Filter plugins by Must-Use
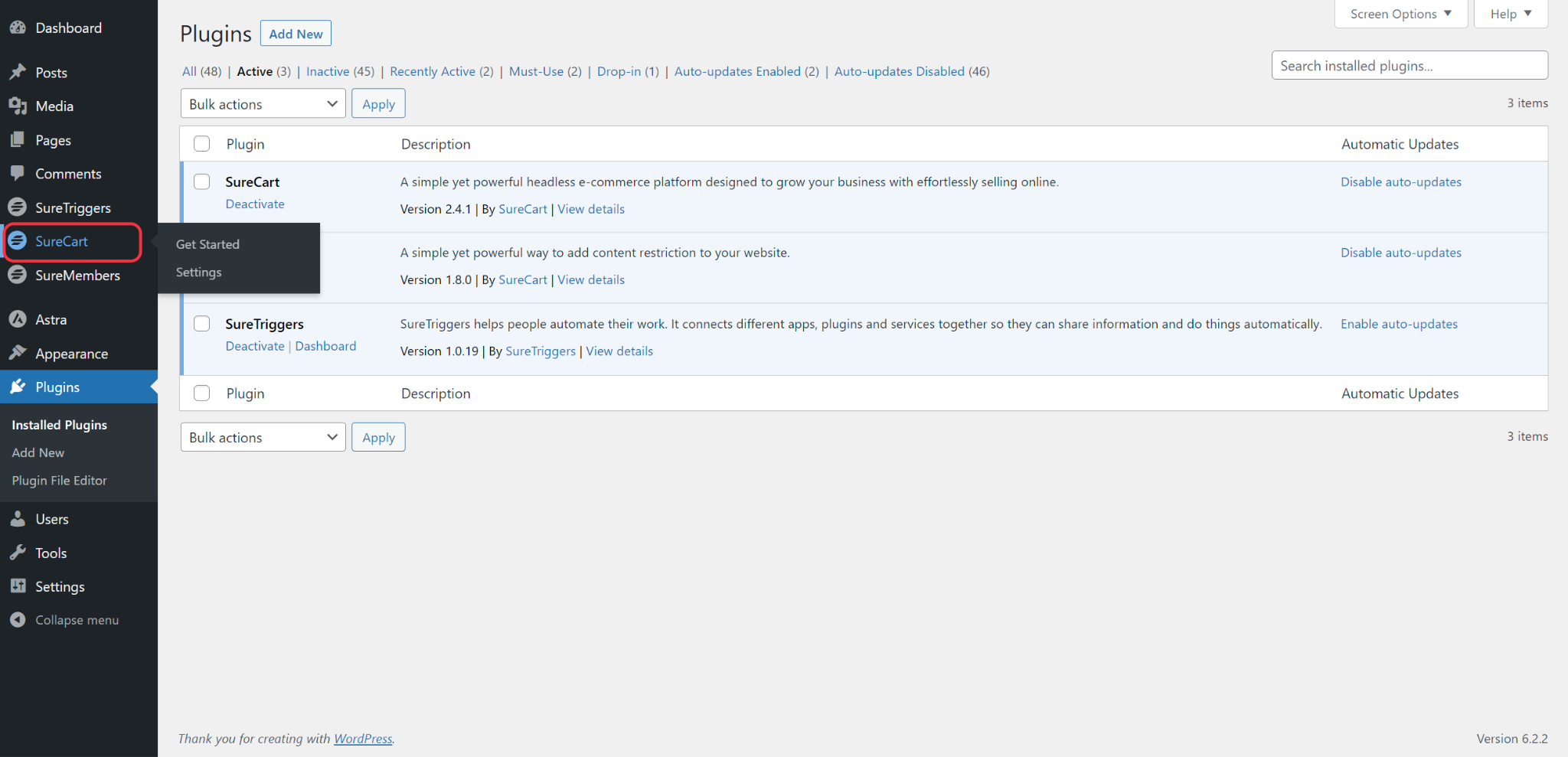 point(545,71)
